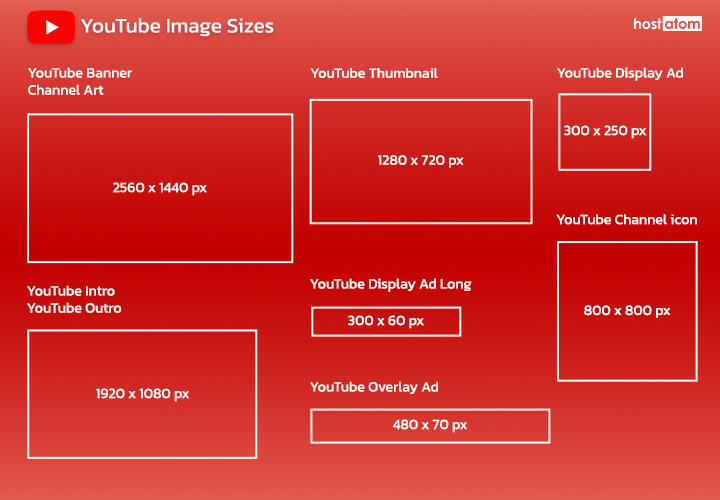The height and width of the screenshot is (500, 720).
Task: Click the 'YouTube Channel icon' label
Action: [x=627, y=219]
